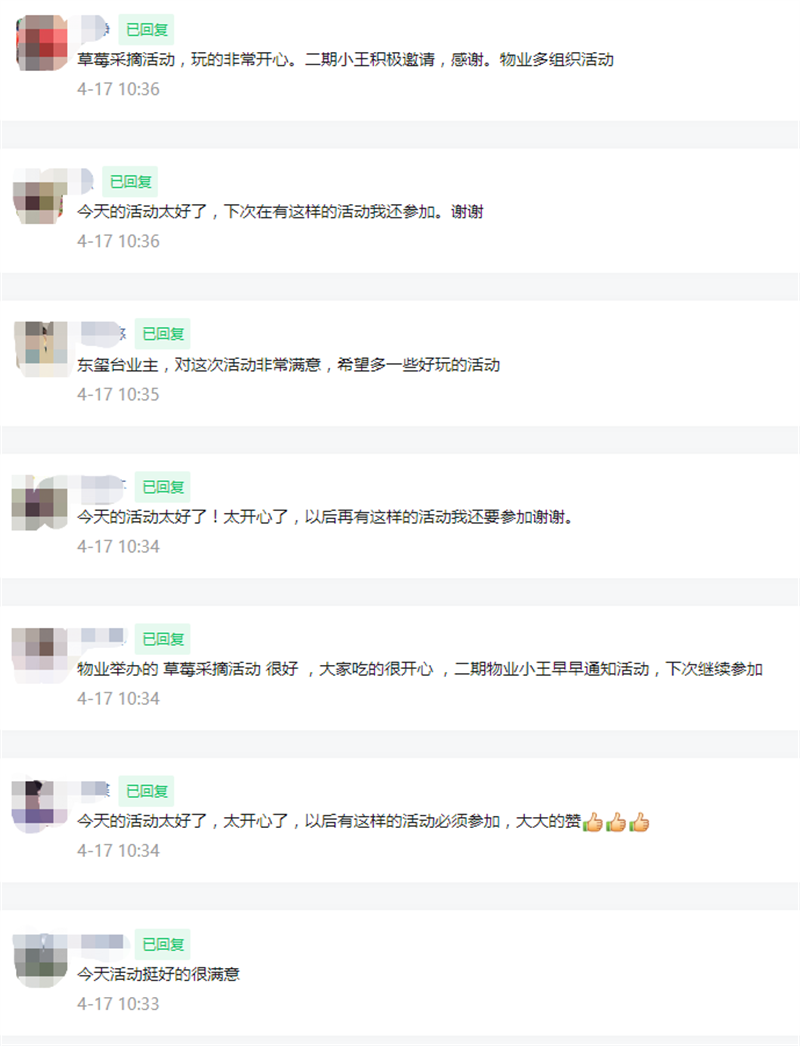Viewport: 800px width, 1046px height.
Task: Click avatar of 10:33 commenter
Action: click(x=41, y=959)
